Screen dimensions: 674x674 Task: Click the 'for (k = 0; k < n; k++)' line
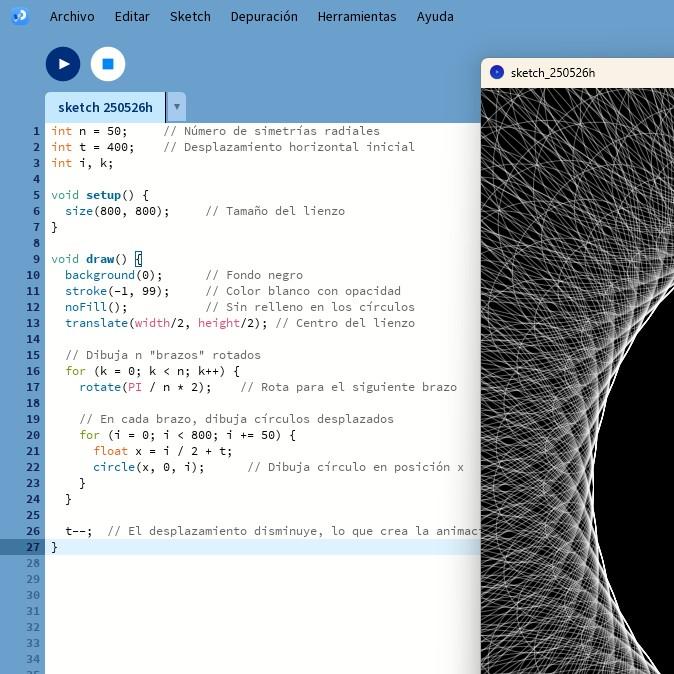click(x=153, y=371)
